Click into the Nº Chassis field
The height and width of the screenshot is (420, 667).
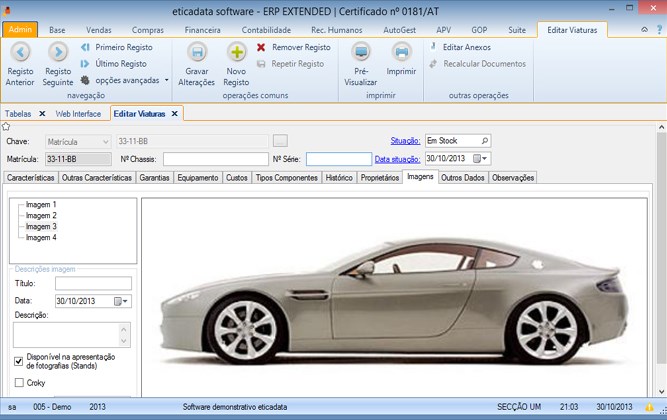(216, 158)
